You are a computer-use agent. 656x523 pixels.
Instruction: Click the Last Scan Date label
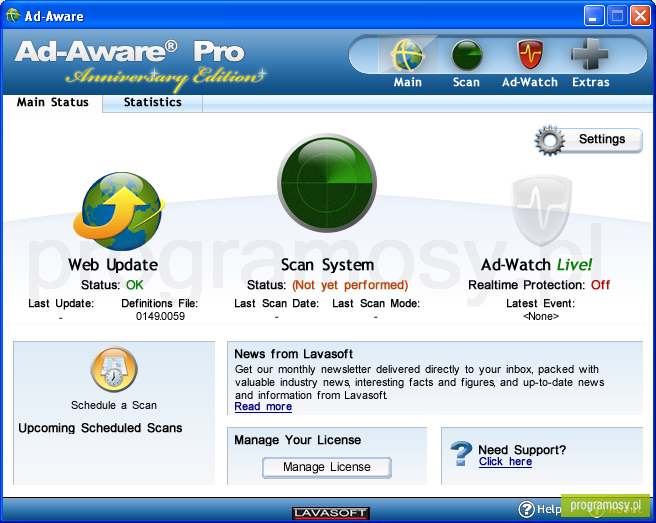coord(277,303)
